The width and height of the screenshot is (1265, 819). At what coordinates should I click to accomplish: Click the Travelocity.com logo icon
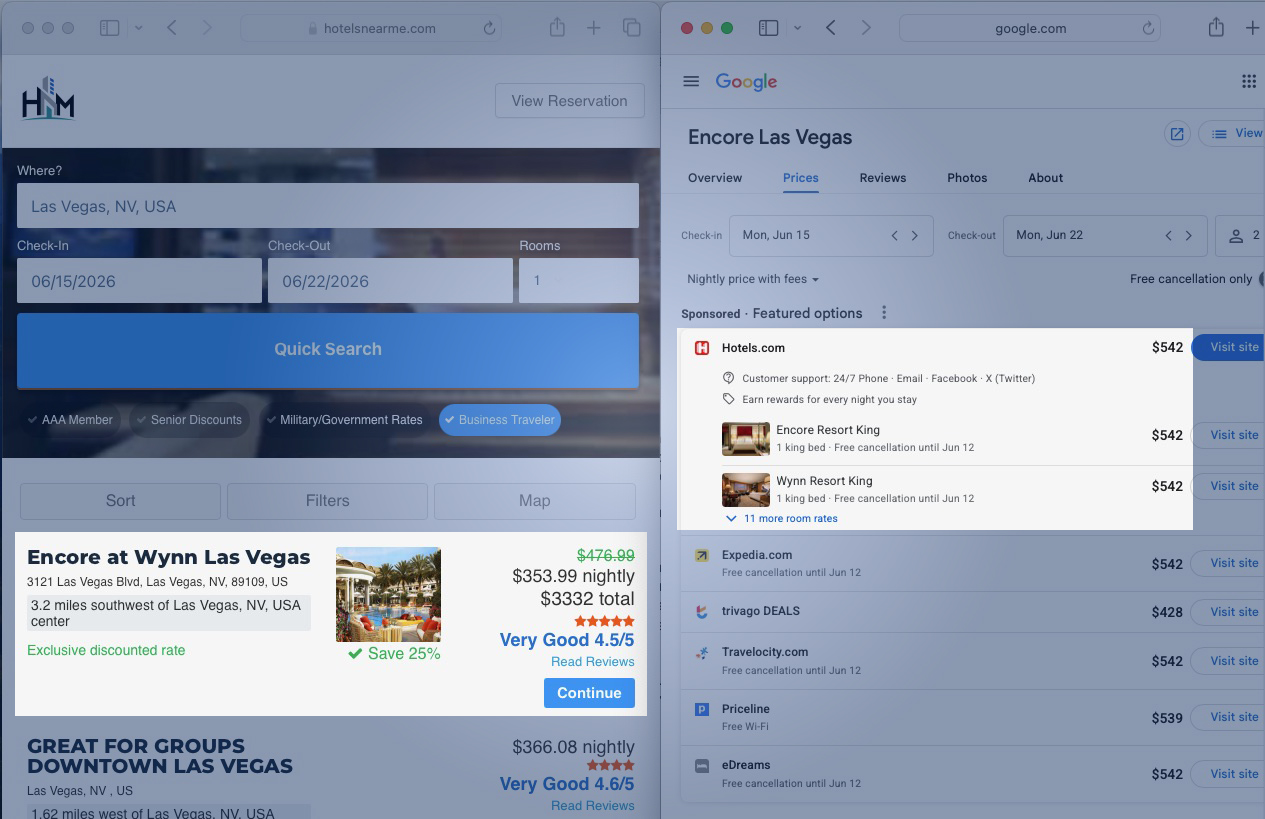(x=702, y=652)
